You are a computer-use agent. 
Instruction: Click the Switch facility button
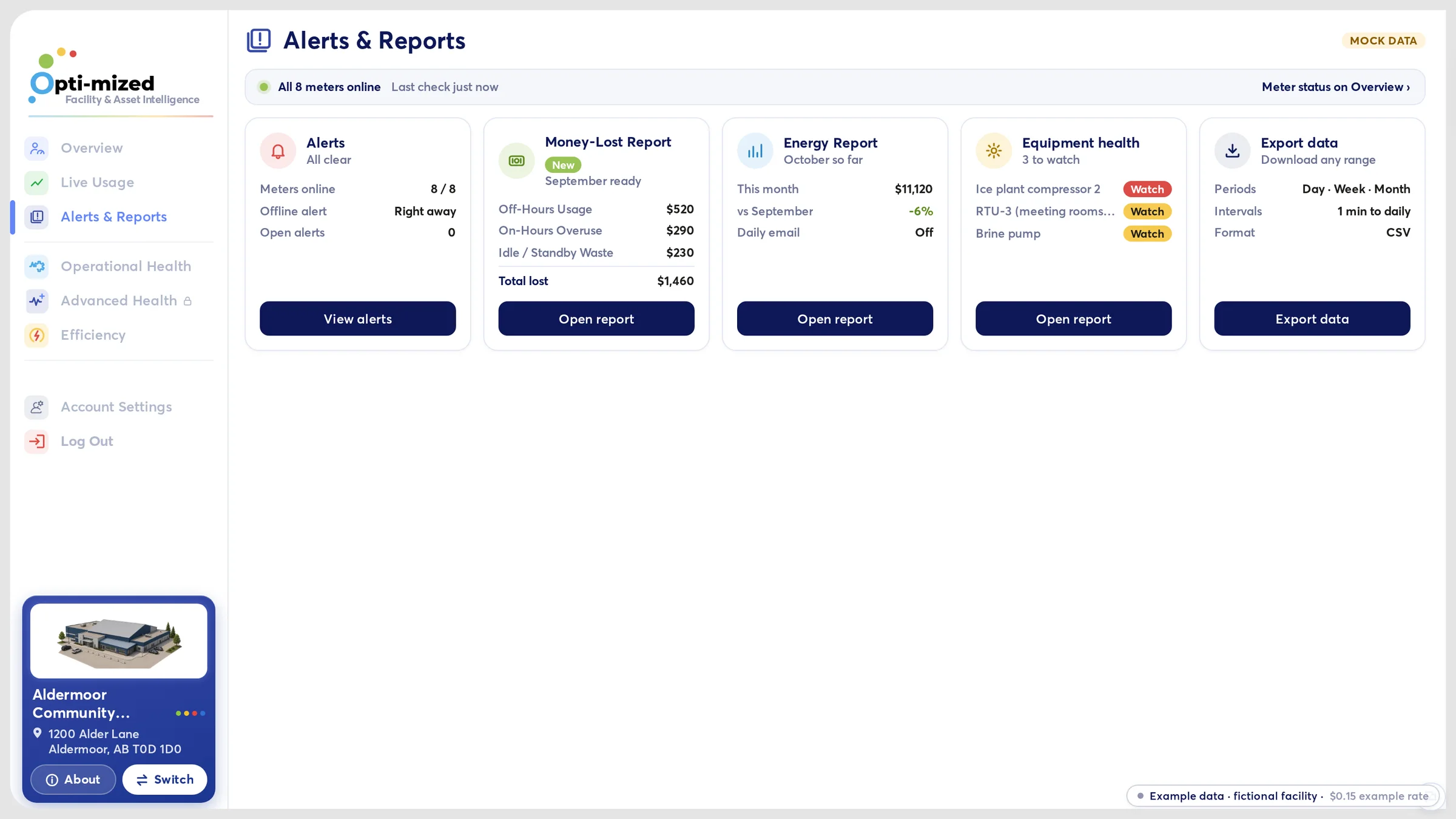[x=164, y=780]
